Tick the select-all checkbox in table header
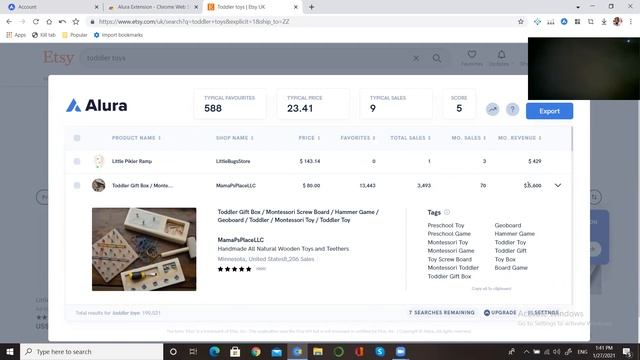 point(77,138)
